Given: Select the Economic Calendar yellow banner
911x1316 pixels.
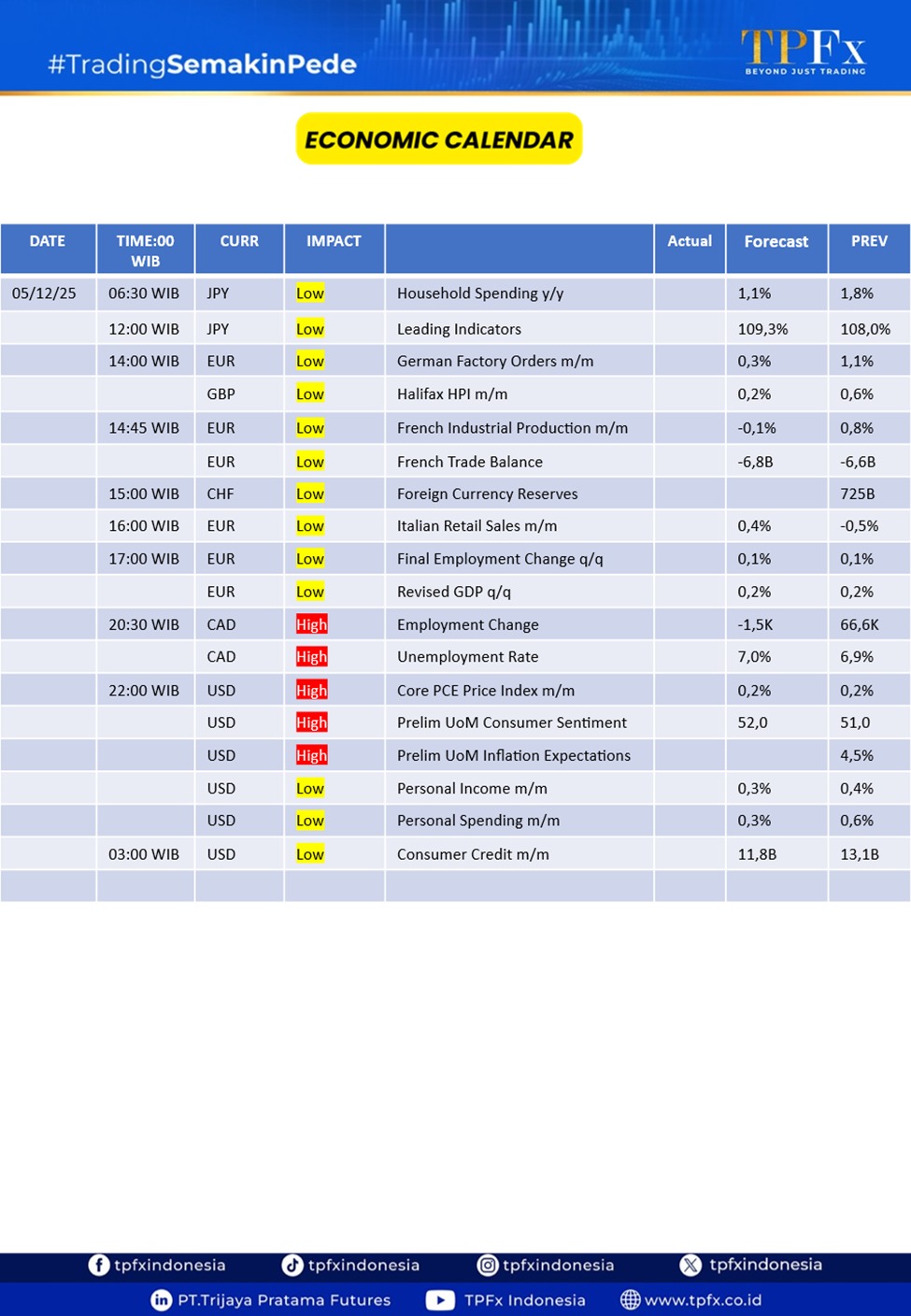Looking at the screenshot, I should (439, 139).
